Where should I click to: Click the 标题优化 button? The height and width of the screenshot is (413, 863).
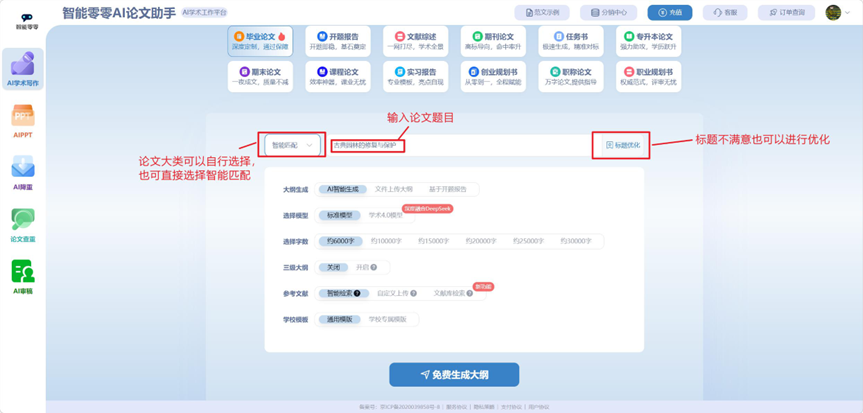pos(622,145)
